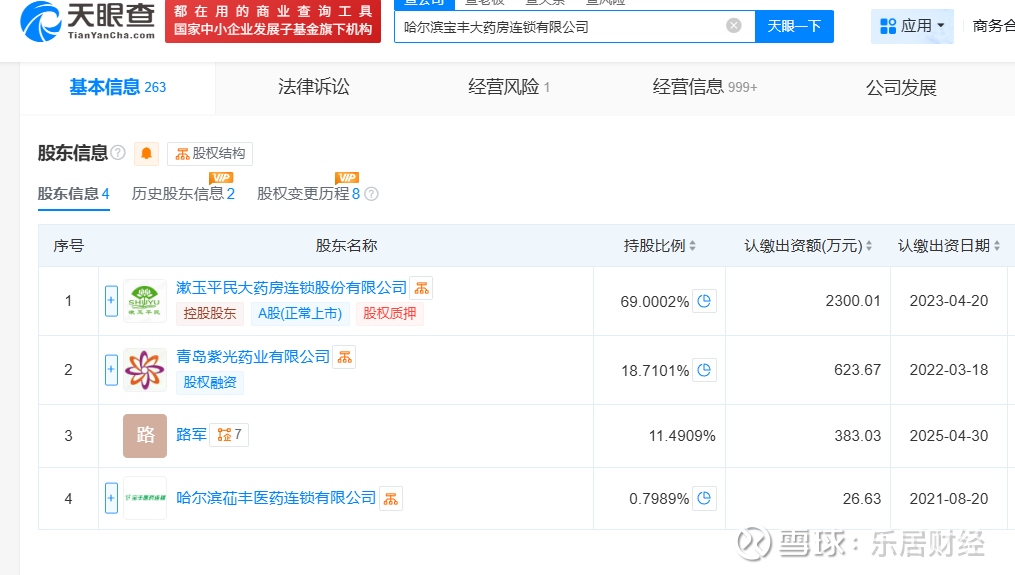Screen dimensions: 1015x575
Task: Click the 漱玉平民 company logo thumbnail
Action: (145, 301)
